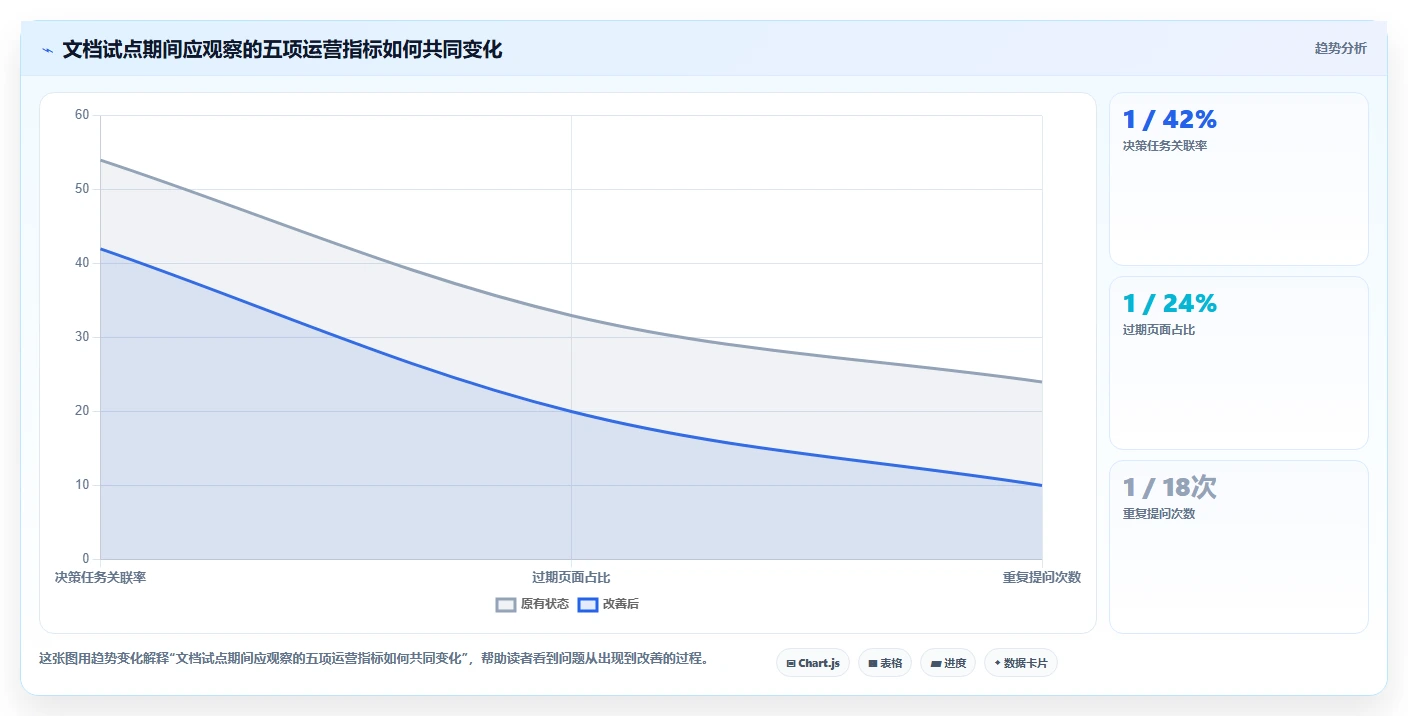Click the 1 / 18次 value text

pyautogui.click(x=1170, y=488)
